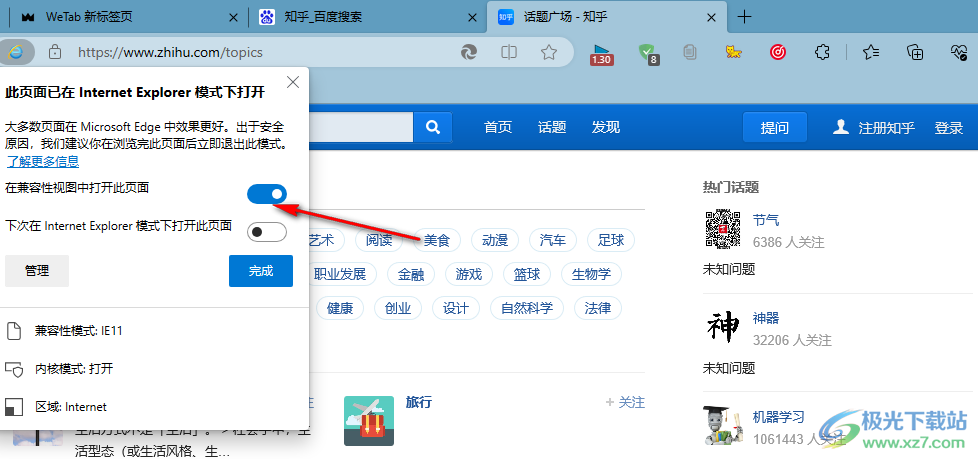The height and width of the screenshot is (459, 978).
Task: Select the 自然科学 topic tag
Action: point(527,308)
